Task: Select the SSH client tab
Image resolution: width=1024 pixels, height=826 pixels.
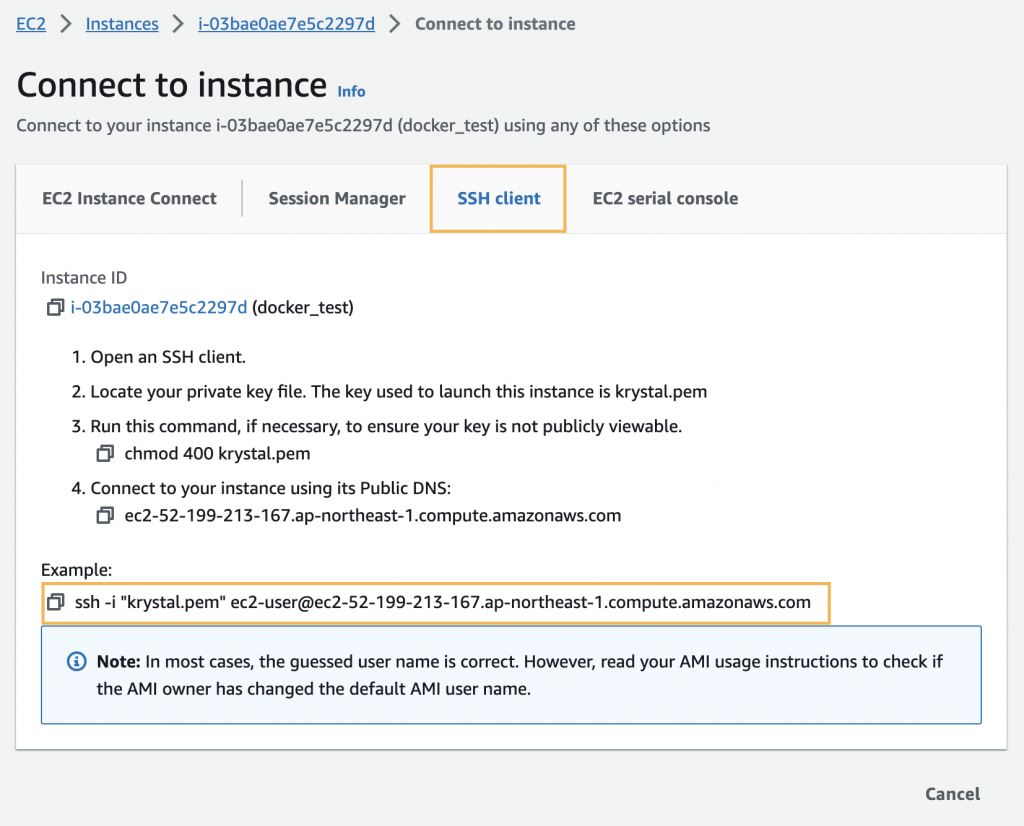Action: 498,198
